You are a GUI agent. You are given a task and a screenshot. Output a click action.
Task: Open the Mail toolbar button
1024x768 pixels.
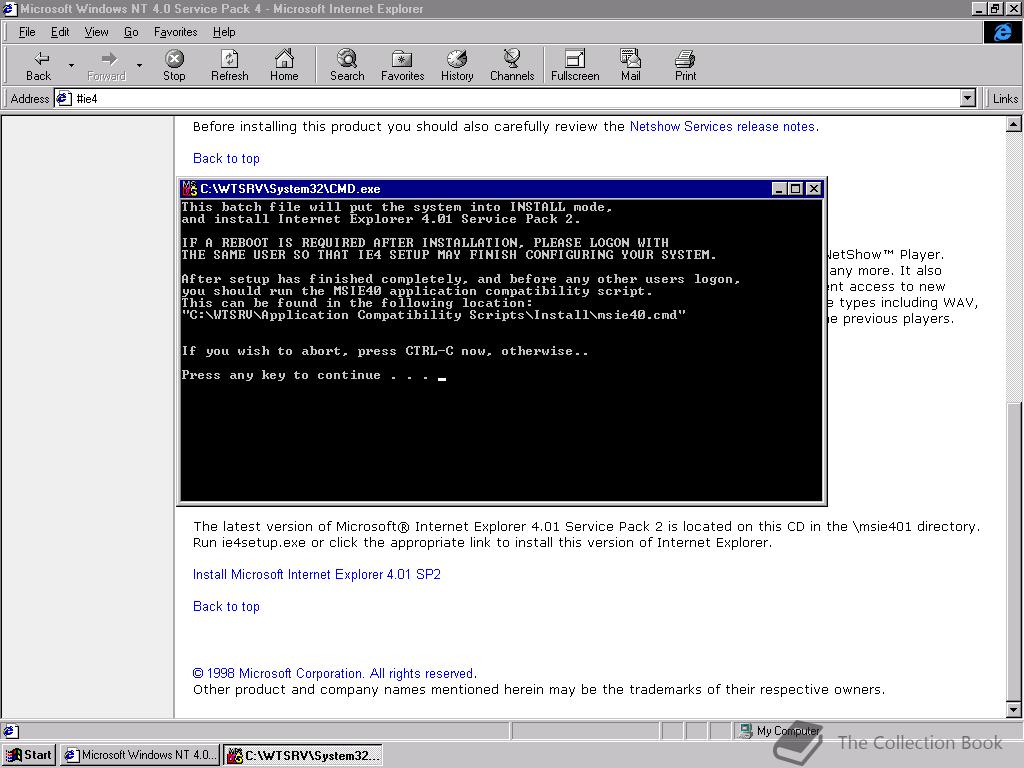630,65
